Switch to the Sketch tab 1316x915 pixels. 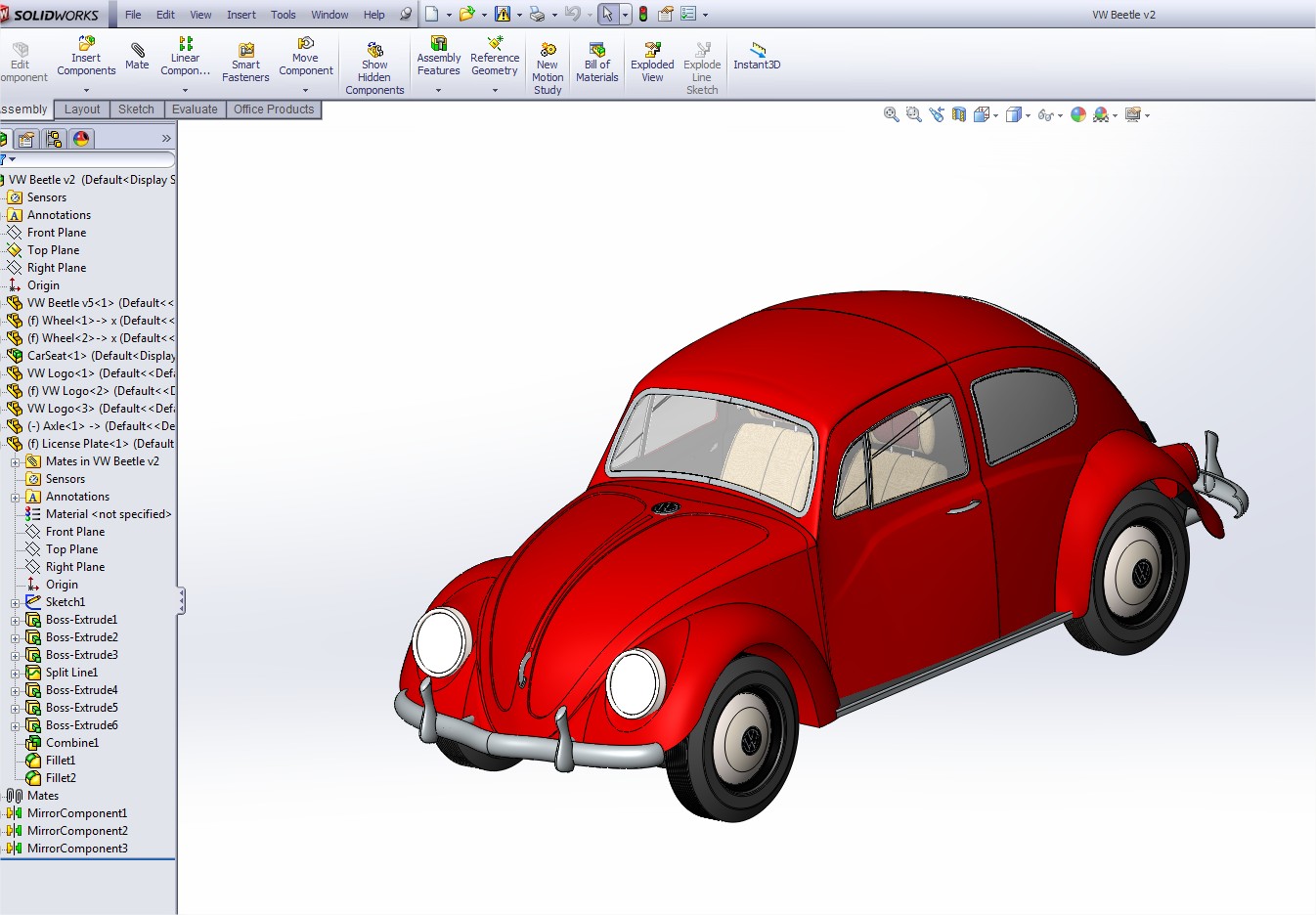(x=136, y=109)
